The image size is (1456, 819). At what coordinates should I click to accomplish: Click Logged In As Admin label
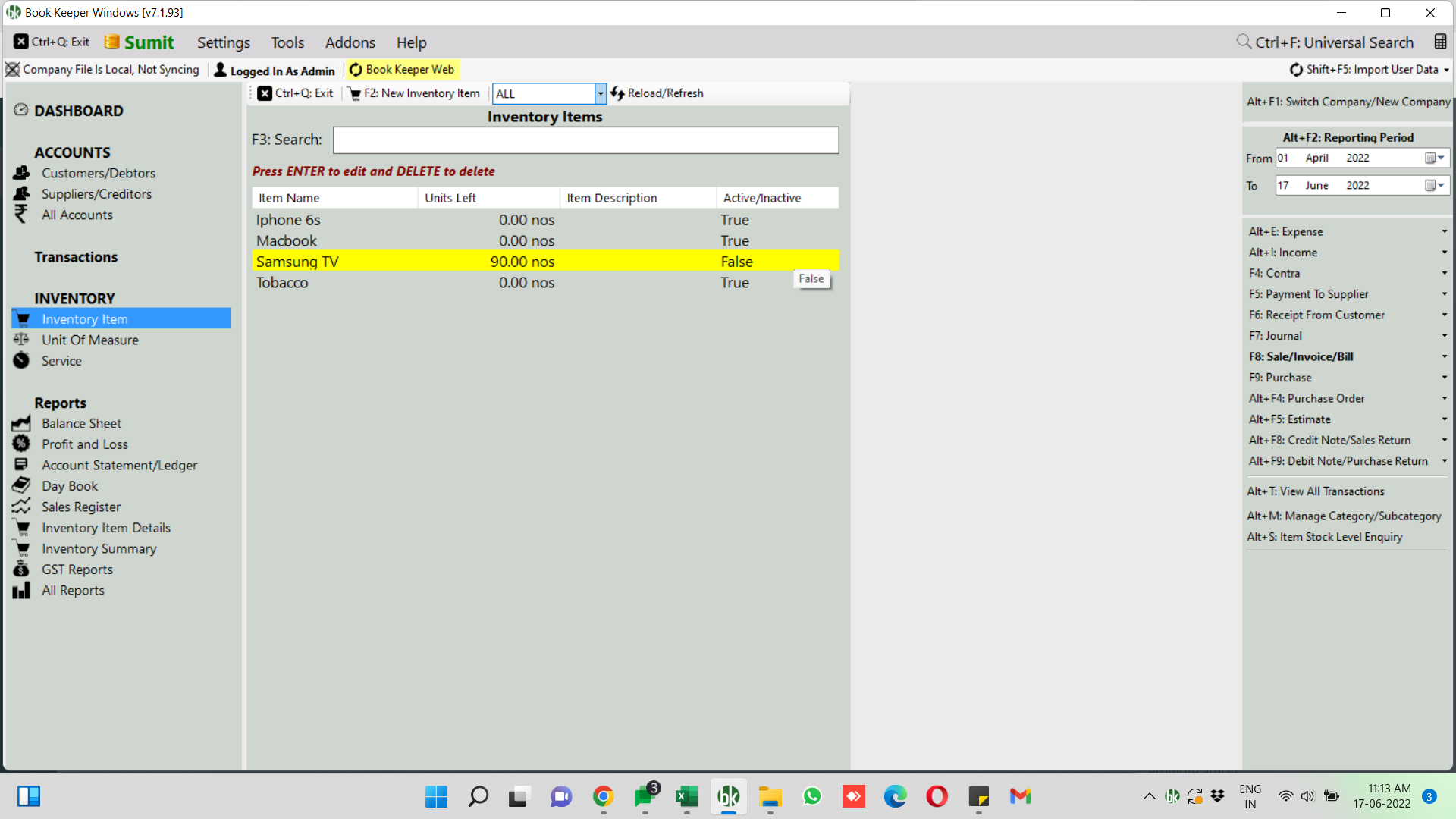tap(282, 71)
